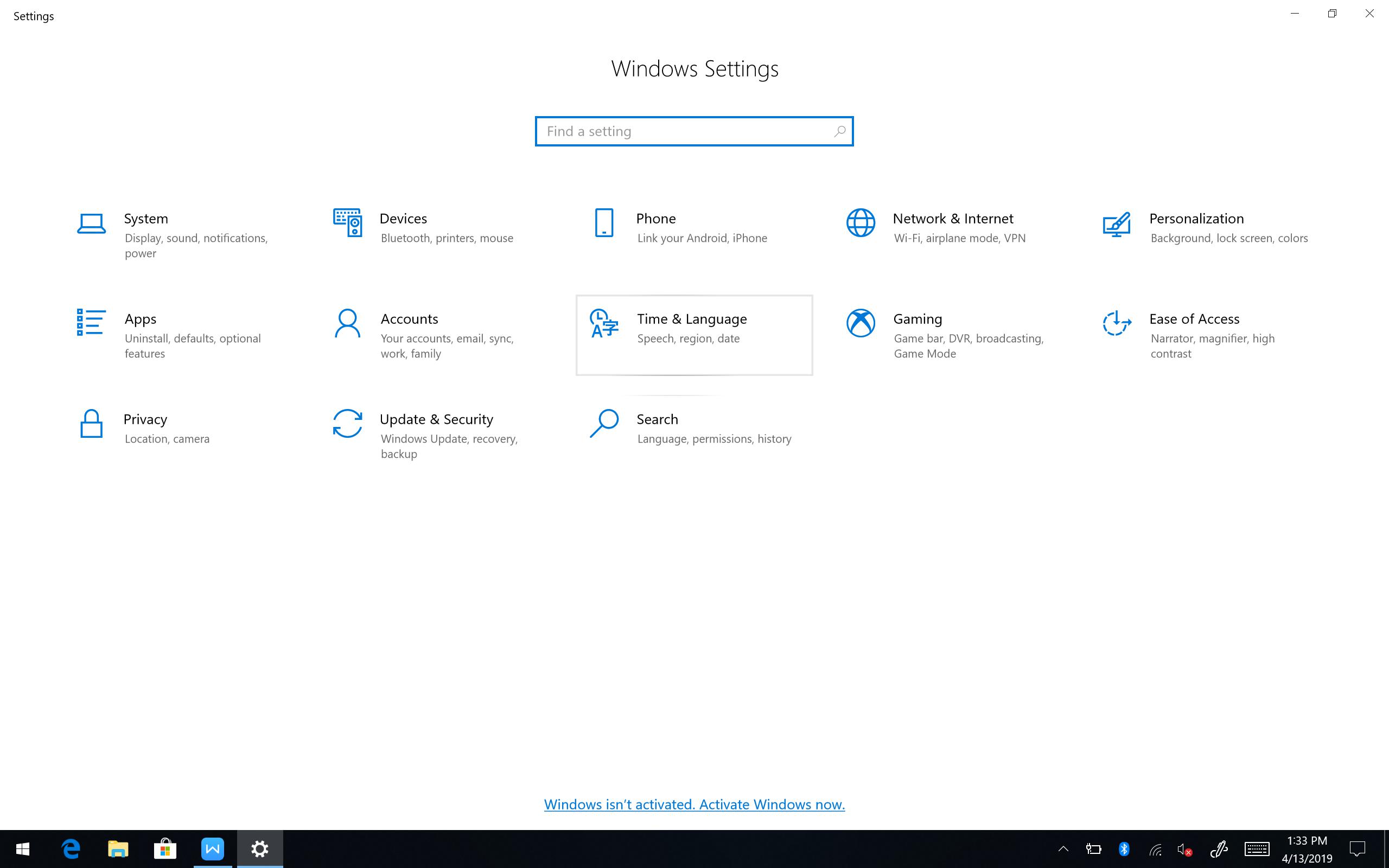Click the Activate Windows now link

point(694,805)
